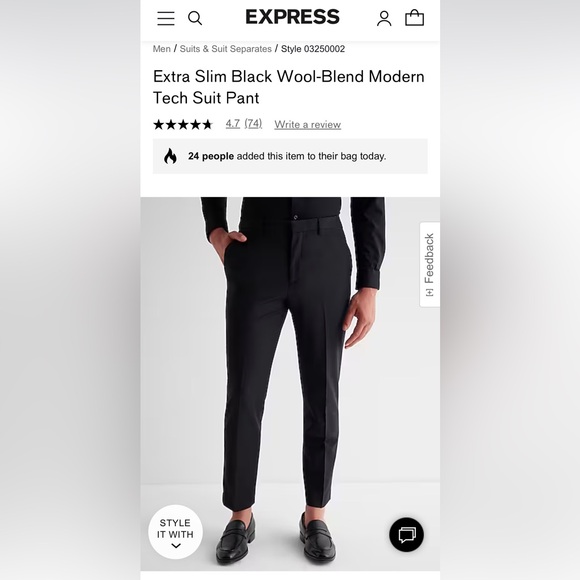Open the 4.7 rating link
This screenshot has height=580, width=580.
click(x=233, y=124)
